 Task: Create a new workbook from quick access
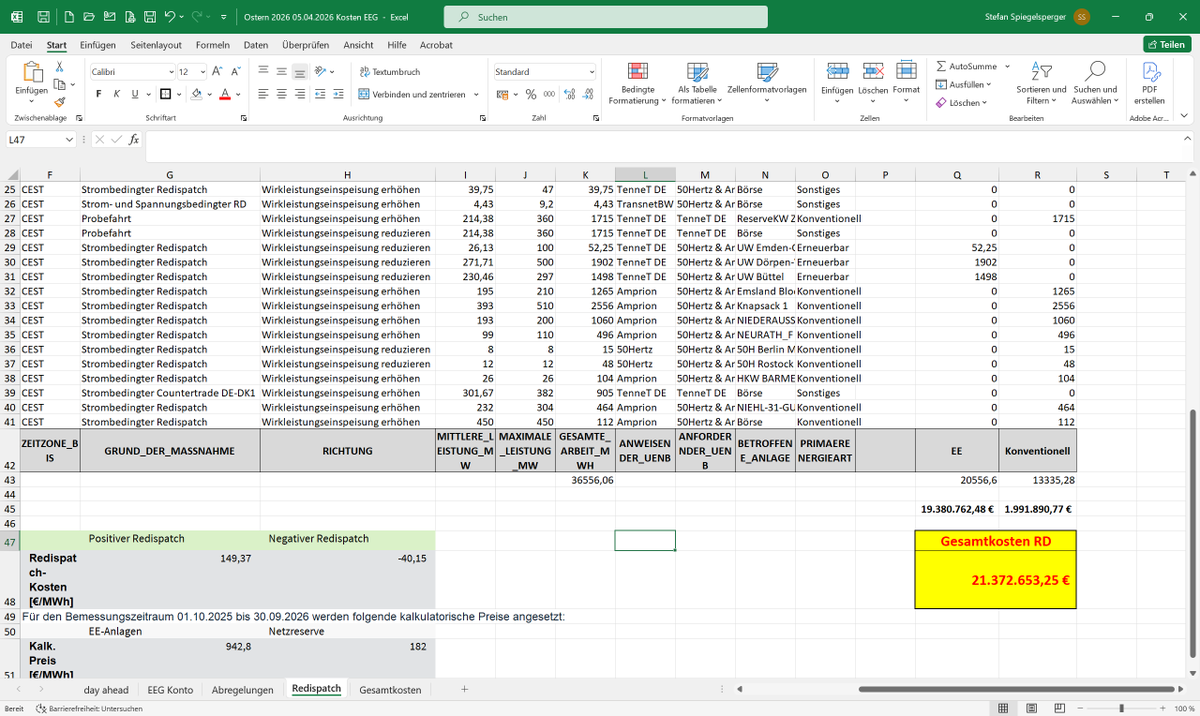[x=68, y=17]
